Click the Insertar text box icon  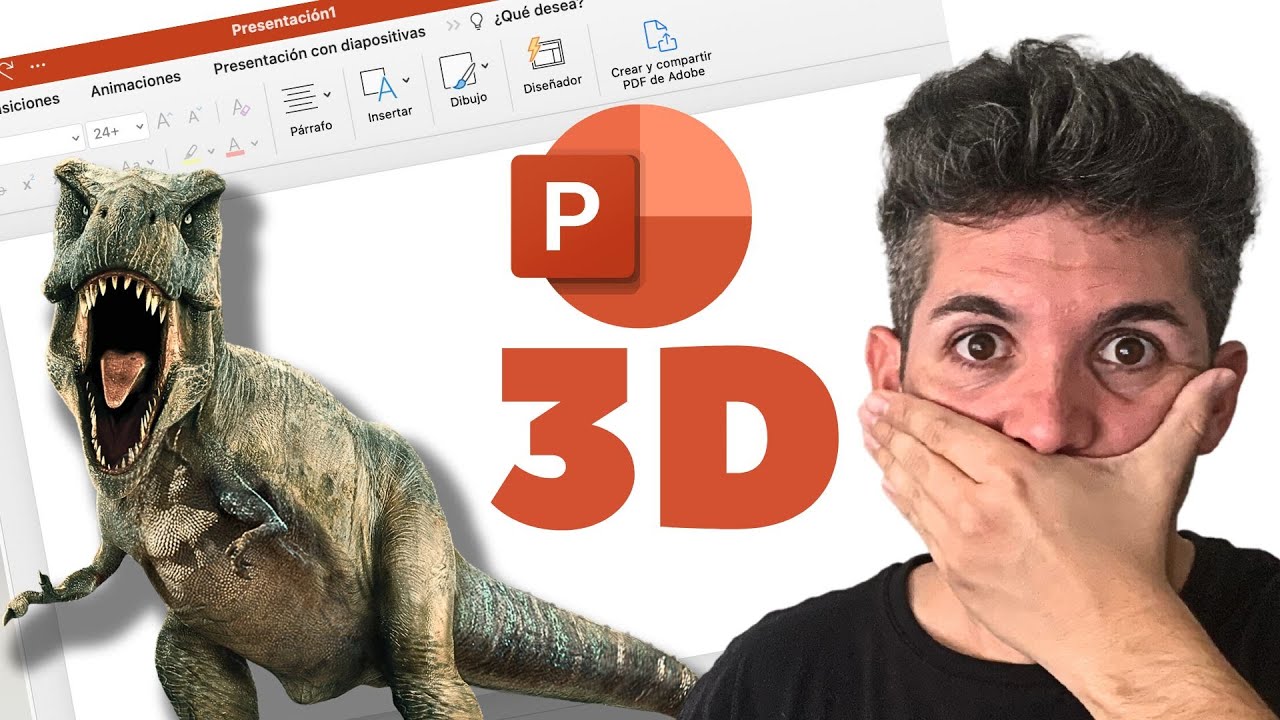coord(379,86)
